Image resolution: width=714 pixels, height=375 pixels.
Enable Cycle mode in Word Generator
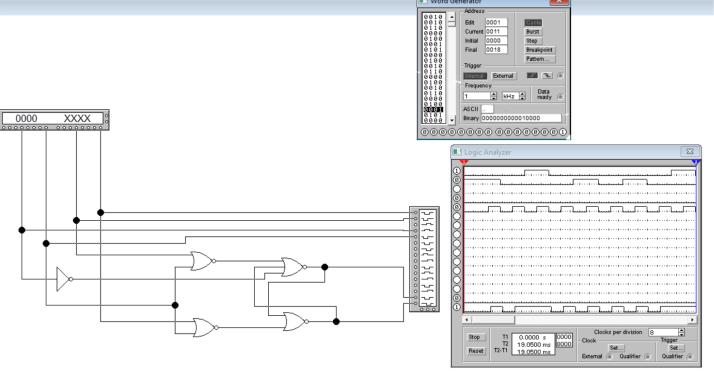[533, 22]
